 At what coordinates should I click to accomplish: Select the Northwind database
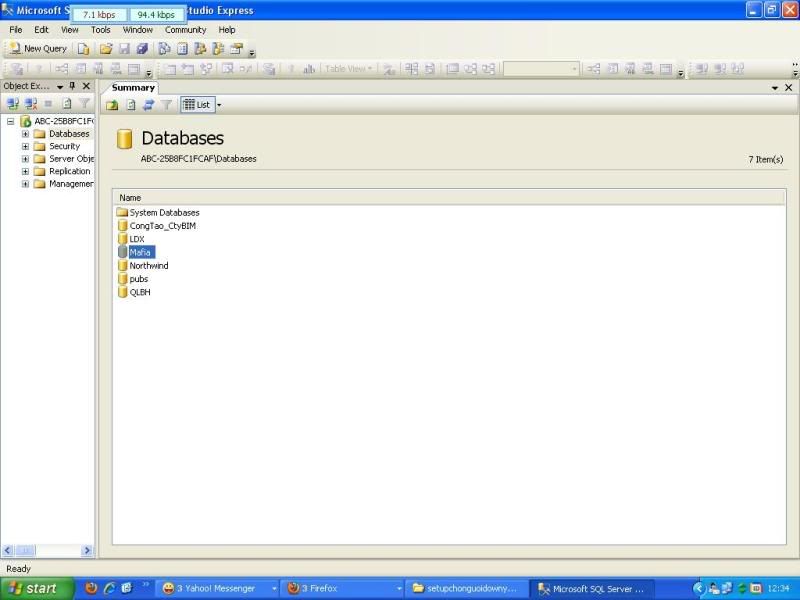coord(143,266)
